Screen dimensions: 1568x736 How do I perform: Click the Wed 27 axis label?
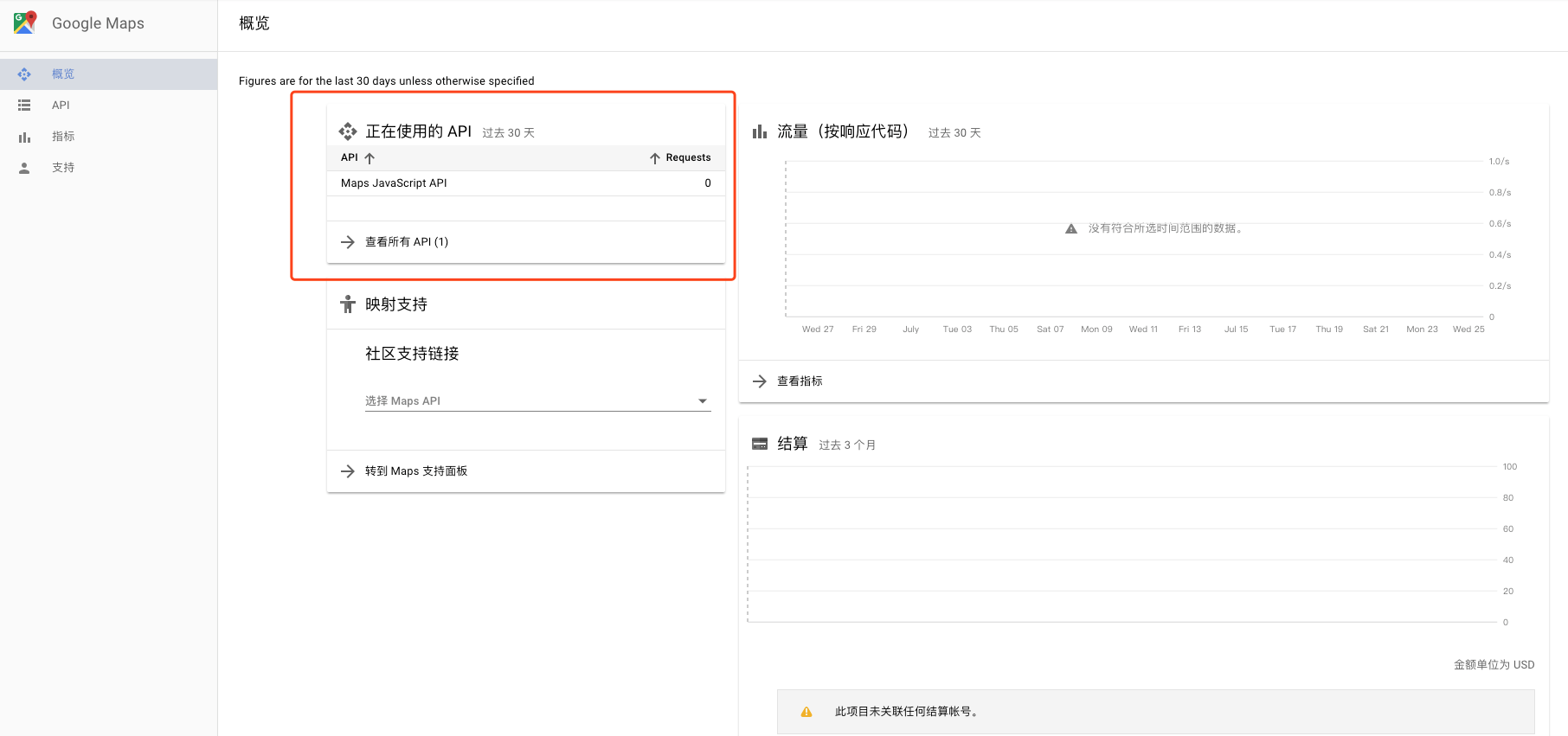coord(818,330)
